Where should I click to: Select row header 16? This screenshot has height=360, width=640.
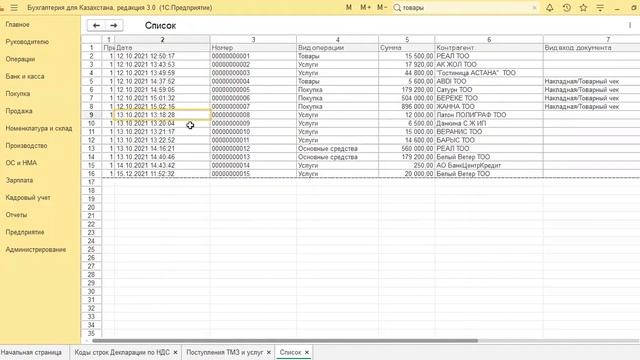(x=91, y=173)
